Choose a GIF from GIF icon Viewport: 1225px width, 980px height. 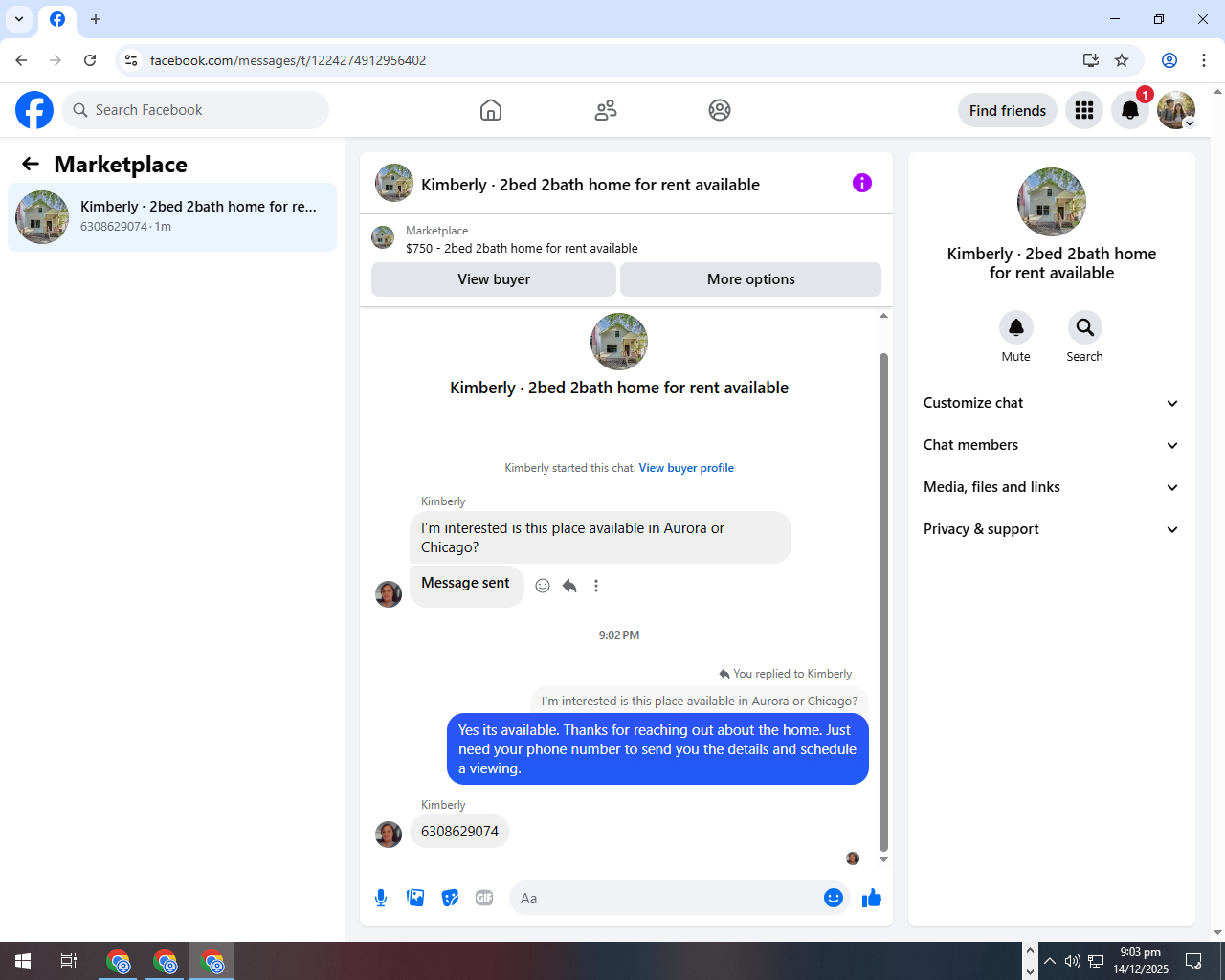pyautogui.click(x=484, y=898)
